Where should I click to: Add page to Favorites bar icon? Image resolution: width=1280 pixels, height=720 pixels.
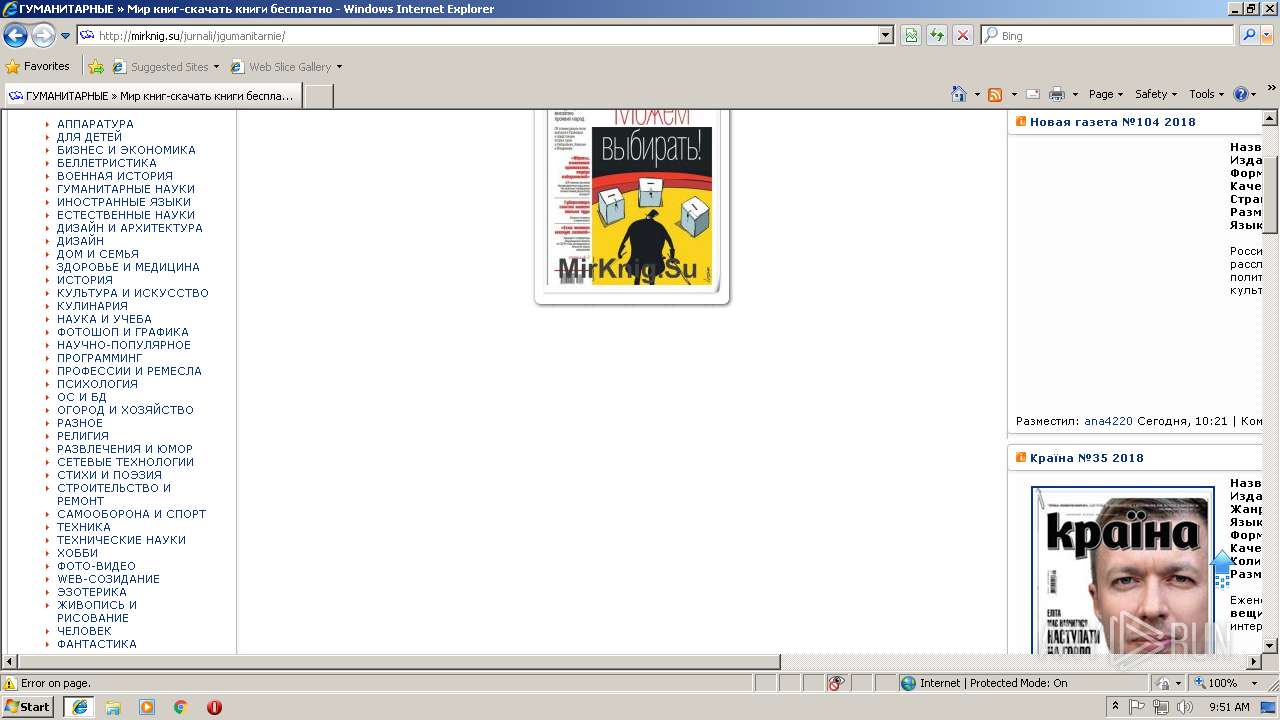[96, 67]
